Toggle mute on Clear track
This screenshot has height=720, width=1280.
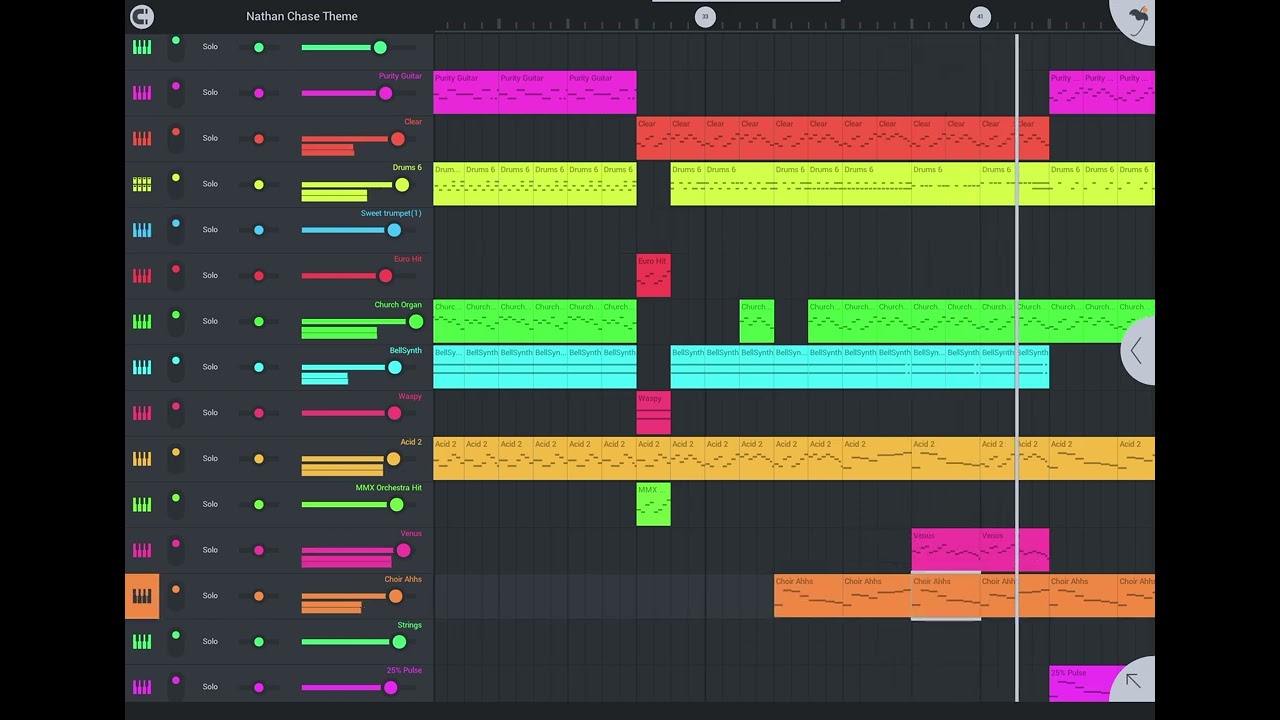click(175, 138)
